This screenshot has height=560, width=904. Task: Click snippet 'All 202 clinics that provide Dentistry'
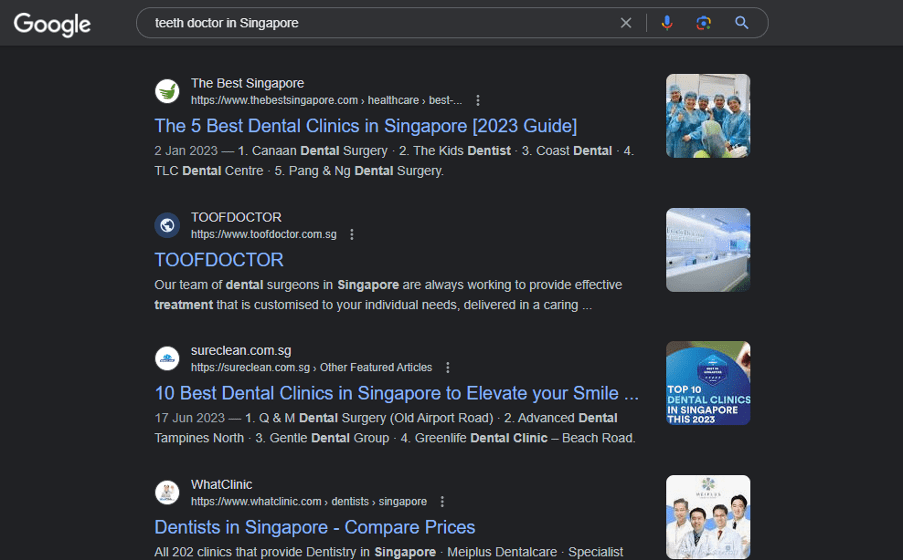[389, 552]
